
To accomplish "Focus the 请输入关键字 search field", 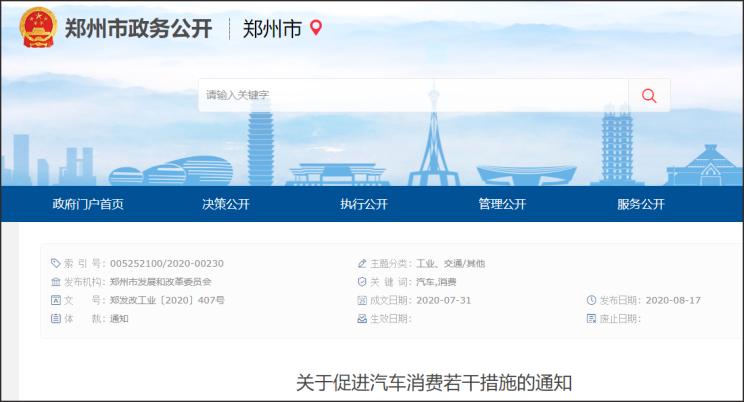I will [x=412, y=95].
